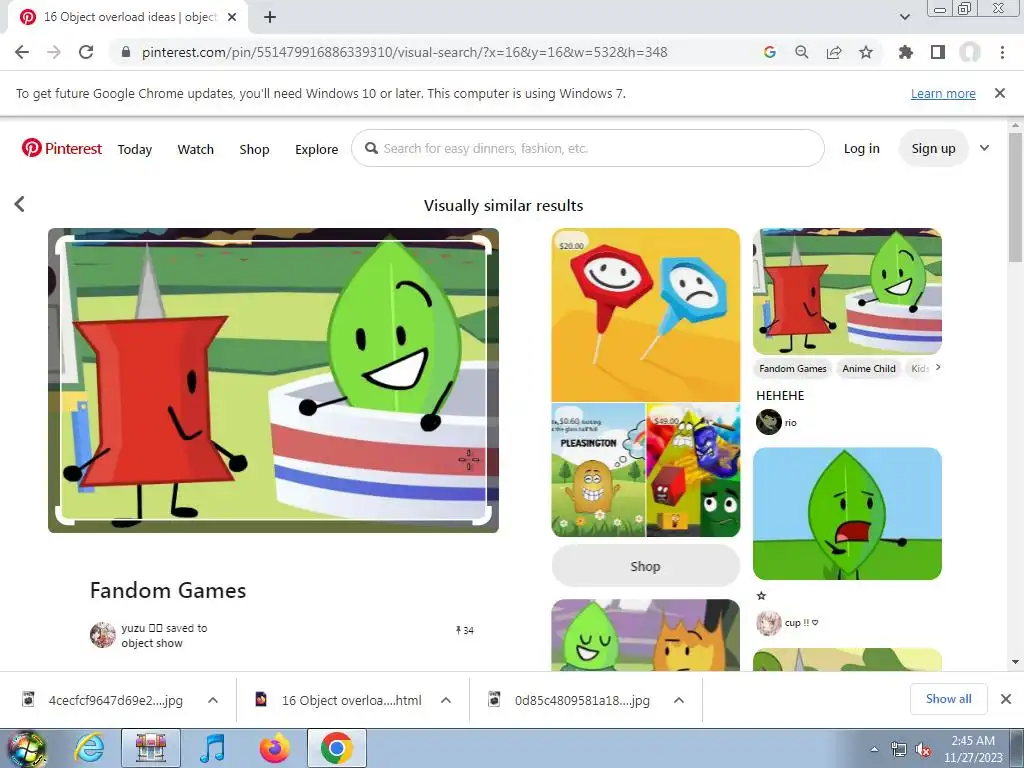Click the Fandom Games heading
1024x768 pixels.
(x=168, y=590)
